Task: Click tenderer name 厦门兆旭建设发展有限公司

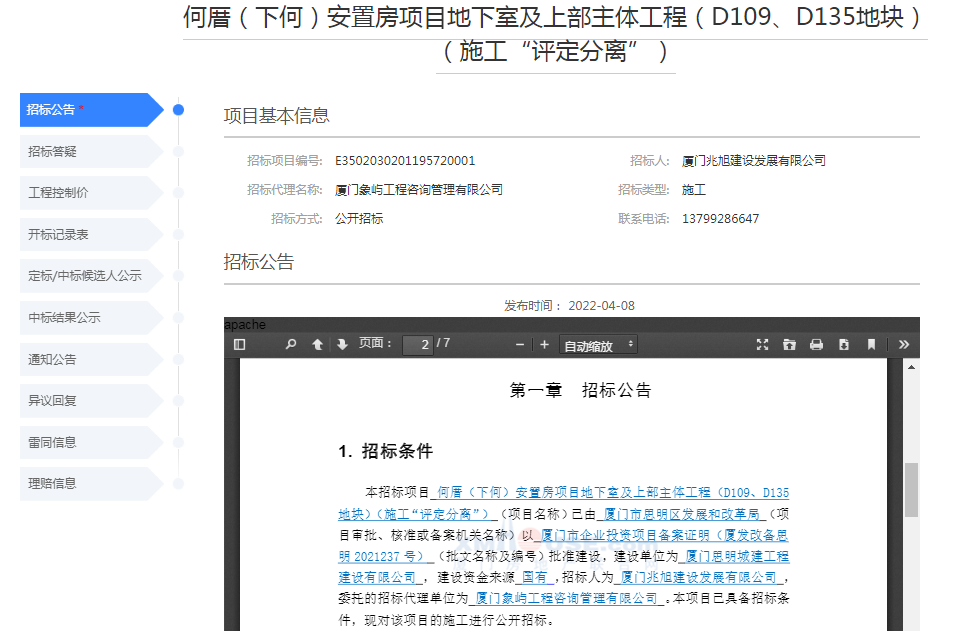Action: click(x=754, y=161)
